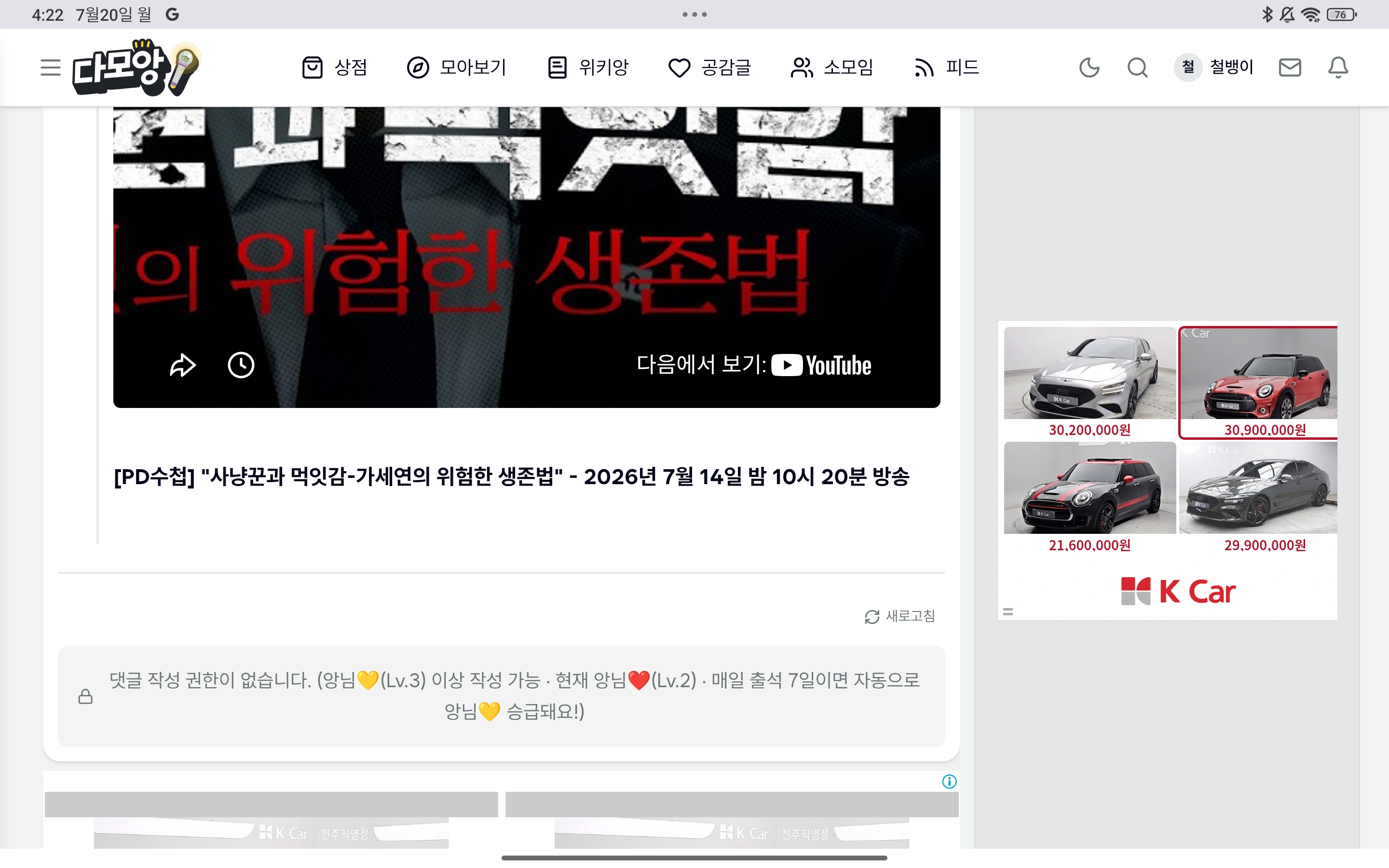Image resolution: width=1389 pixels, height=868 pixels.
Task: Open the hamburger side menu
Action: (x=51, y=68)
